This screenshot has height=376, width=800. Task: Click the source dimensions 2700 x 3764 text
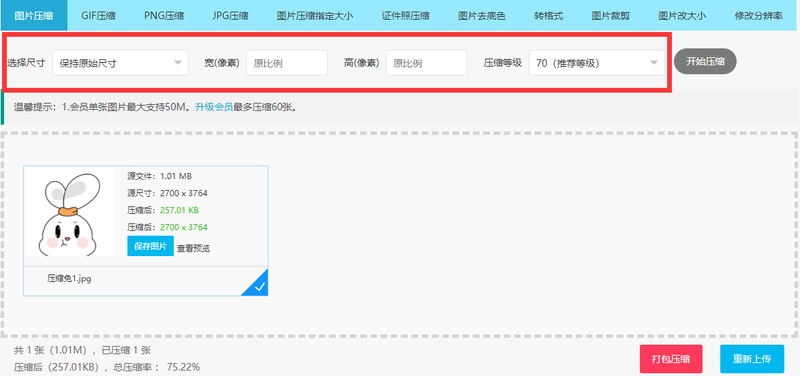pyautogui.click(x=184, y=193)
